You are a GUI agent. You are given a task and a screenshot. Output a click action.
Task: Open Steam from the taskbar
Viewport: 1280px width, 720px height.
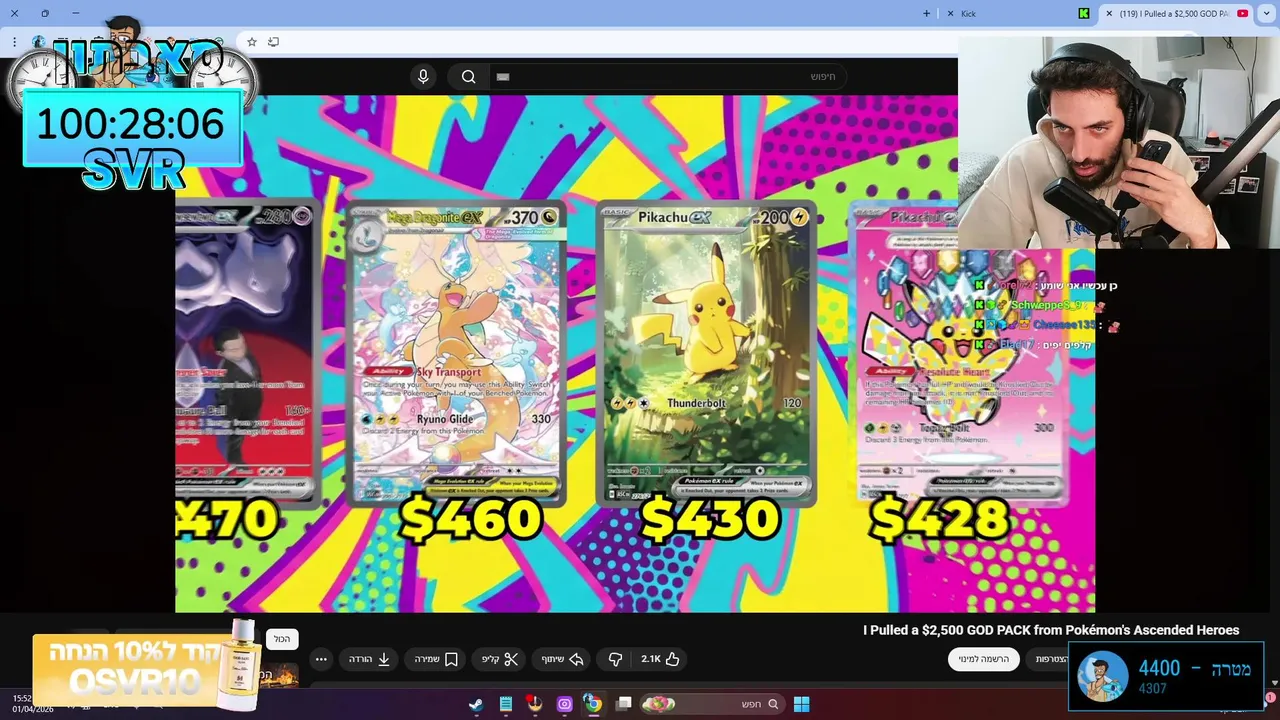pos(476,704)
